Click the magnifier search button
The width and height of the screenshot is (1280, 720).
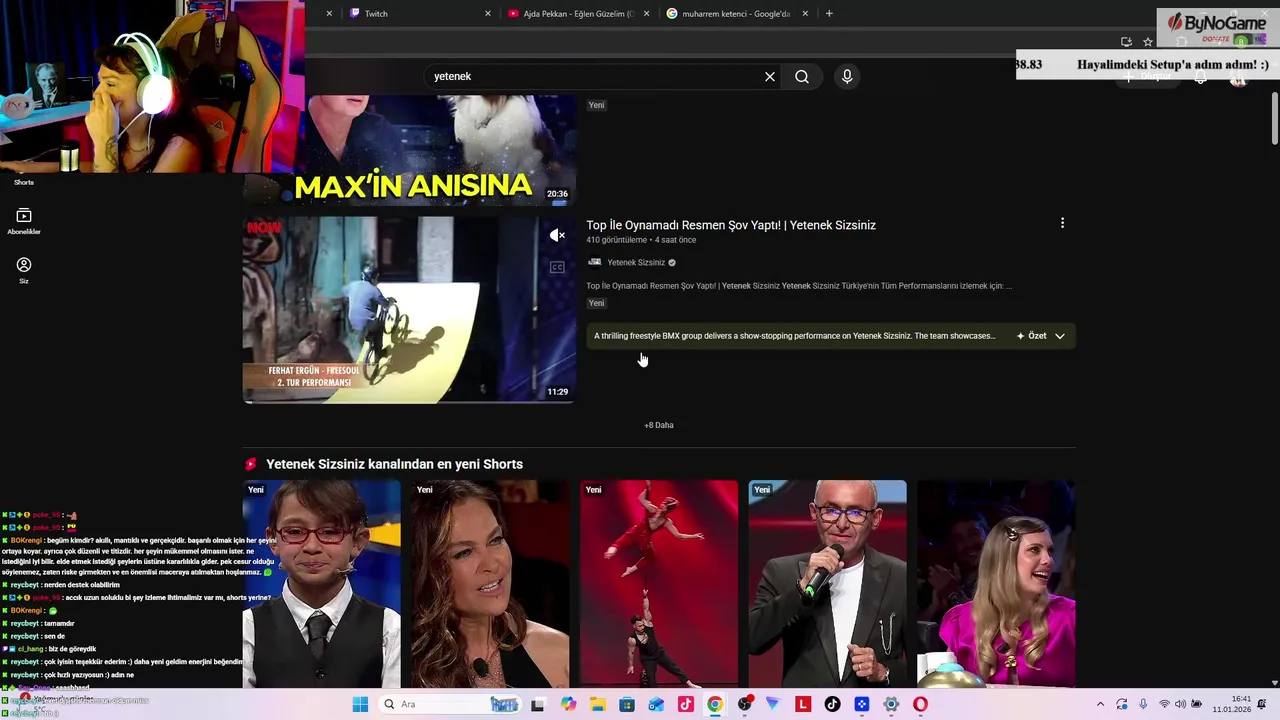click(802, 77)
